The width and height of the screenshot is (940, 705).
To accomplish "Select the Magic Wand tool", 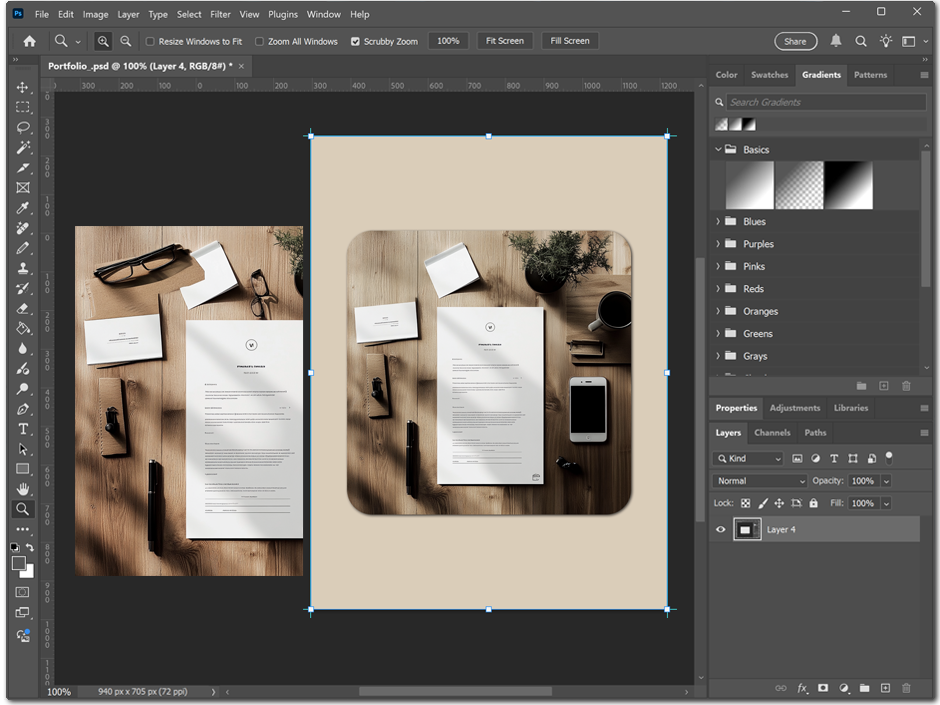I will (x=22, y=147).
